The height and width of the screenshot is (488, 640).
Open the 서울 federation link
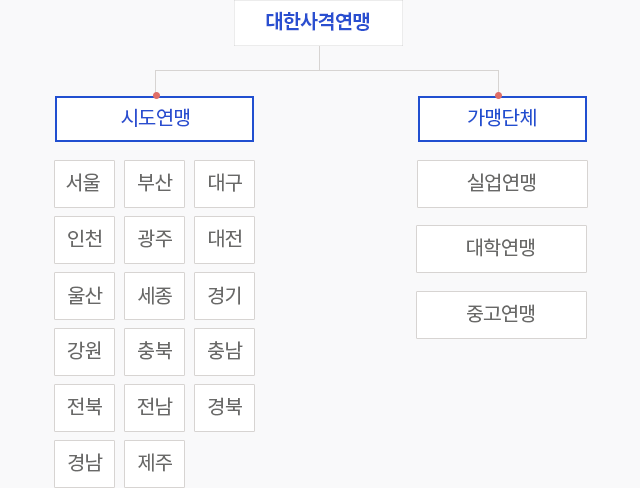tap(84, 184)
